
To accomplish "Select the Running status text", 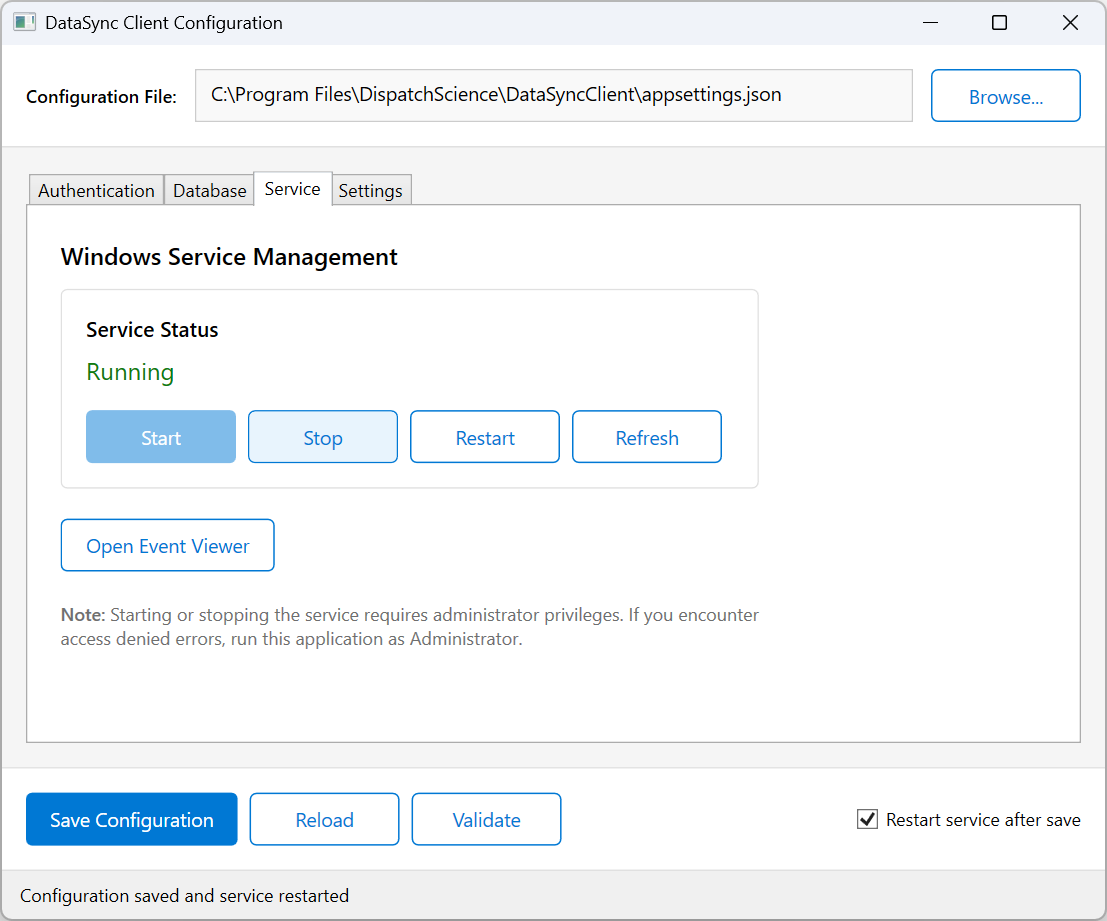I will pyautogui.click(x=130, y=372).
